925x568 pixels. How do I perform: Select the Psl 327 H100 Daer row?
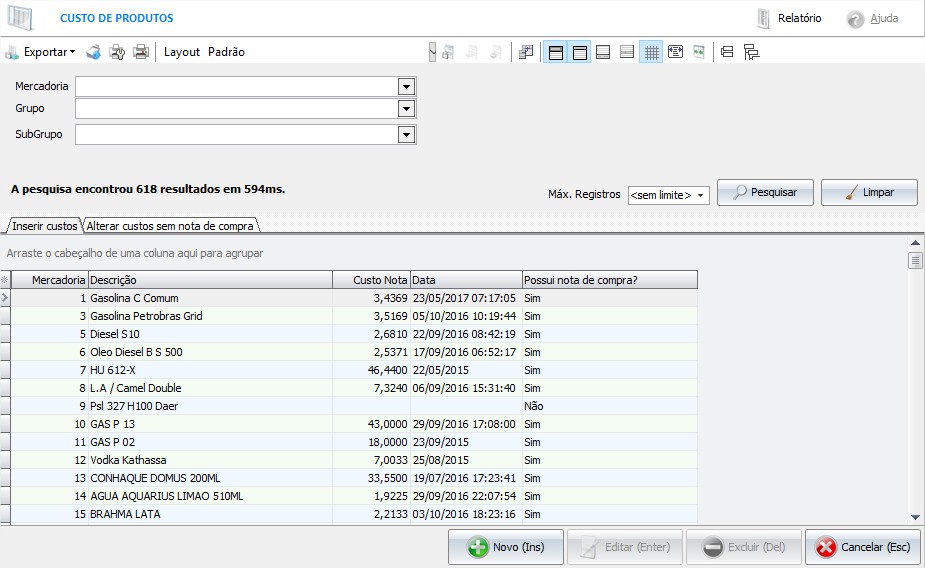tap(354, 406)
